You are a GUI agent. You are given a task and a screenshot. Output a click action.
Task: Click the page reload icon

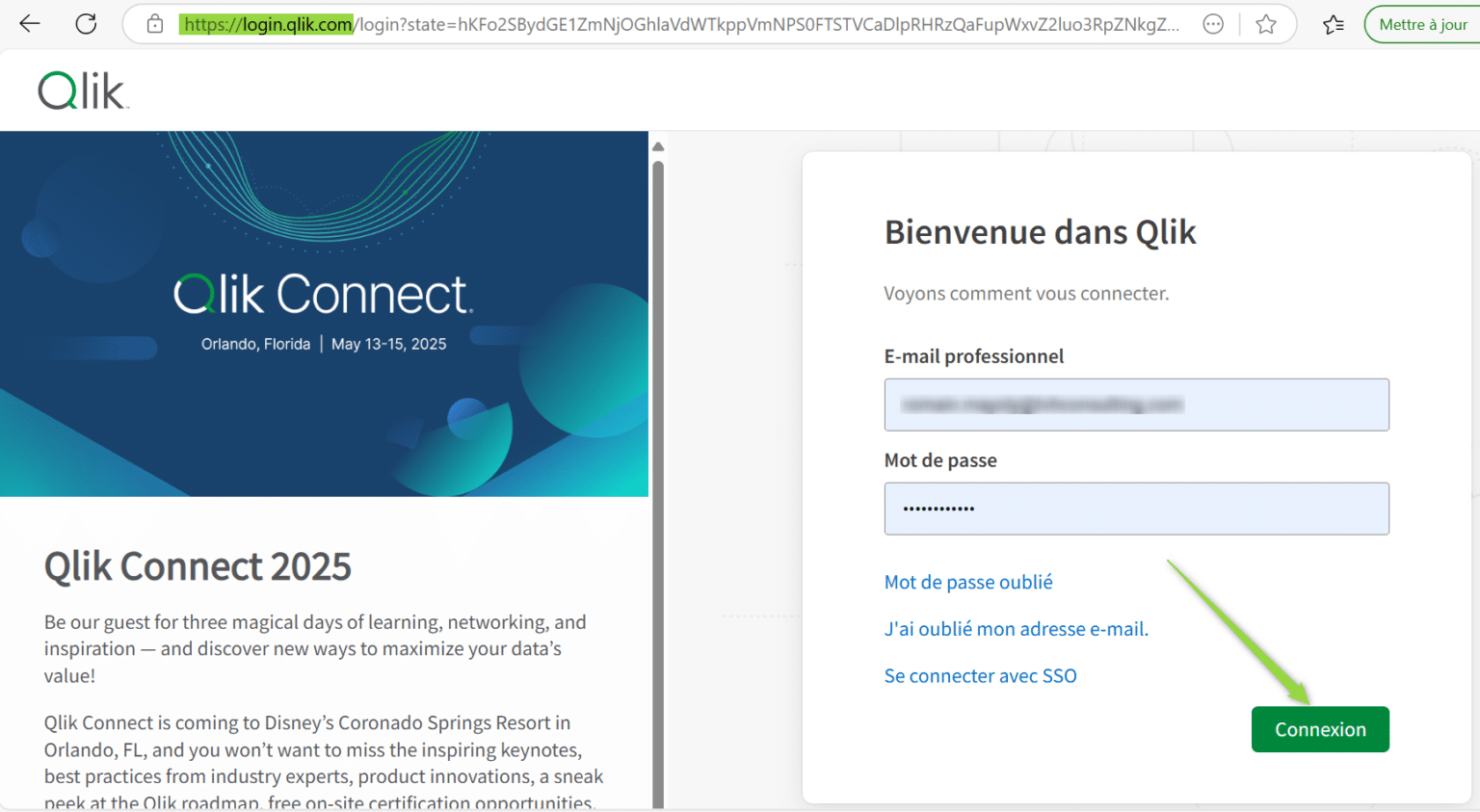pyautogui.click(x=86, y=24)
